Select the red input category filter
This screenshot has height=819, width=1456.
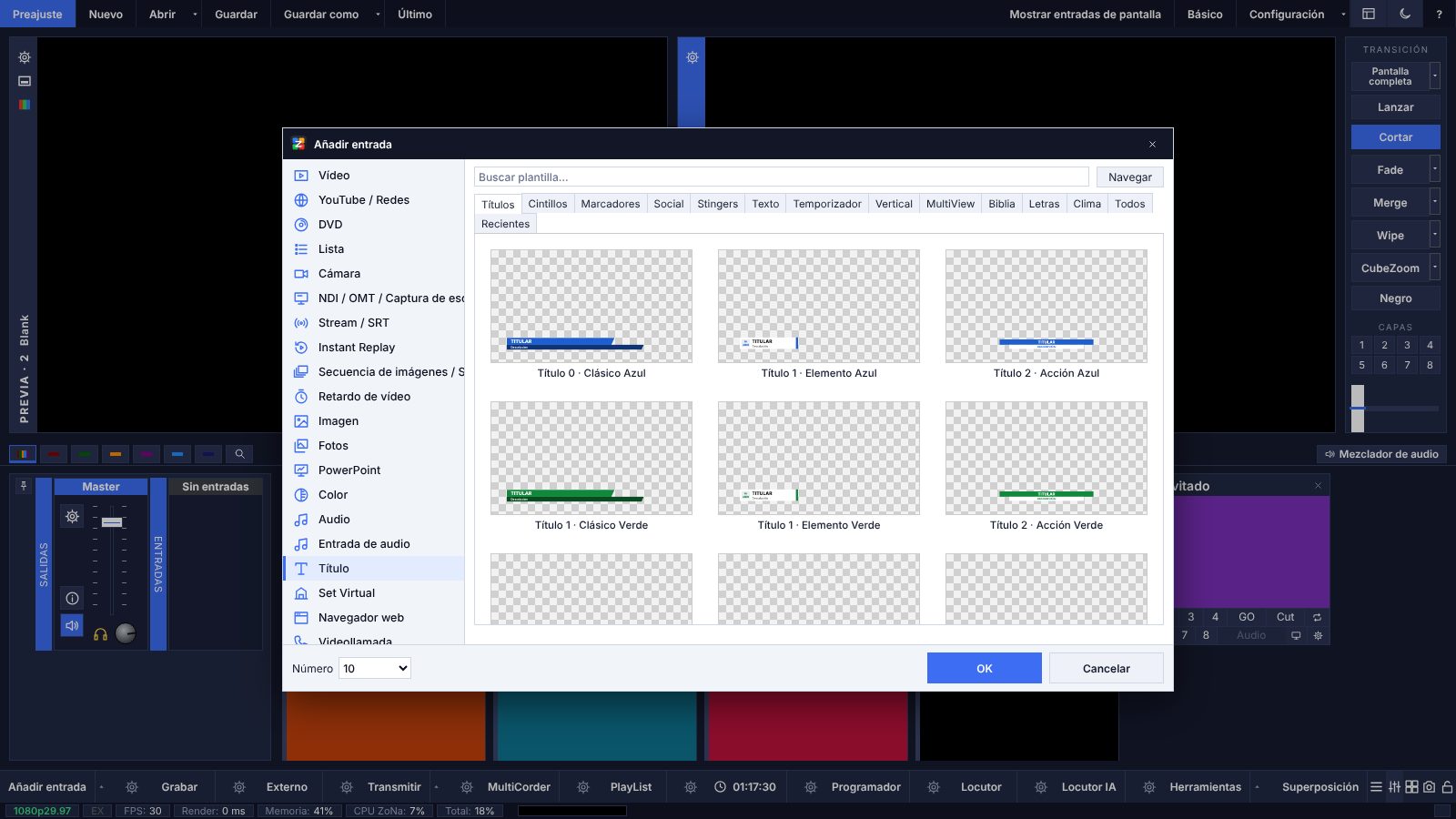coord(54,453)
